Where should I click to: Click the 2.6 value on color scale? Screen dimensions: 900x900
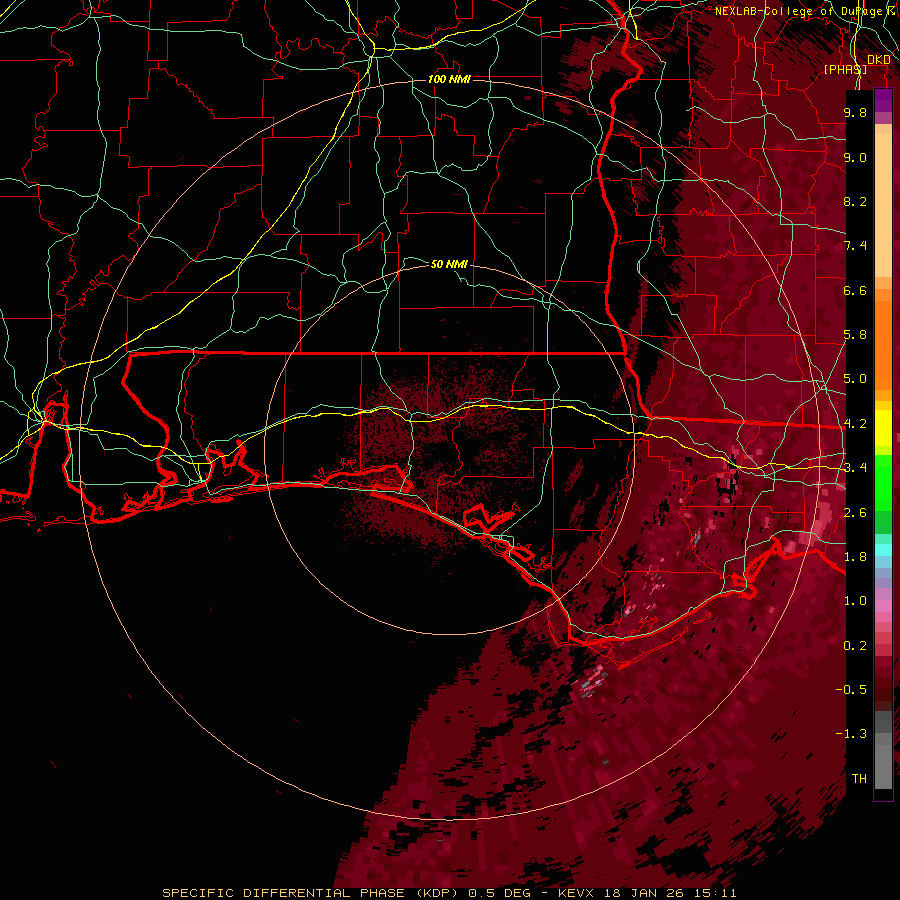pos(855,513)
